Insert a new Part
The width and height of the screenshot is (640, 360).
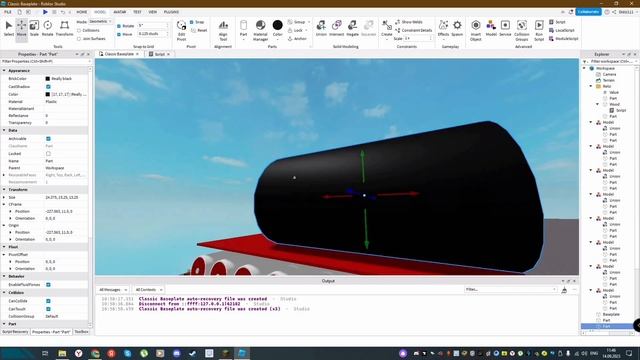click(243, 29)
